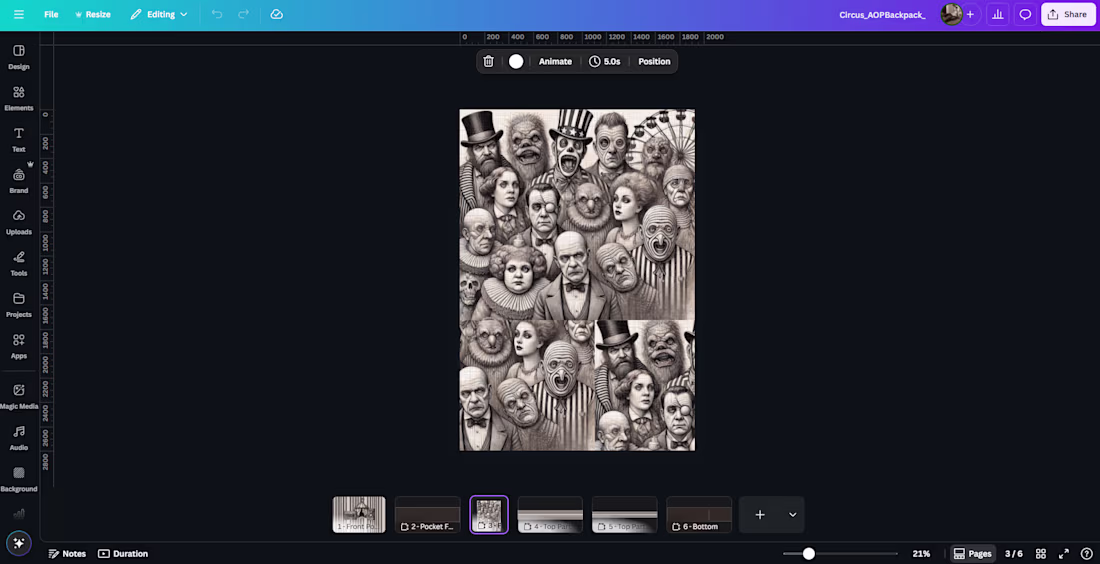
Task: Launch the Canva assistant sparkle button
Action: click(19, 543)
